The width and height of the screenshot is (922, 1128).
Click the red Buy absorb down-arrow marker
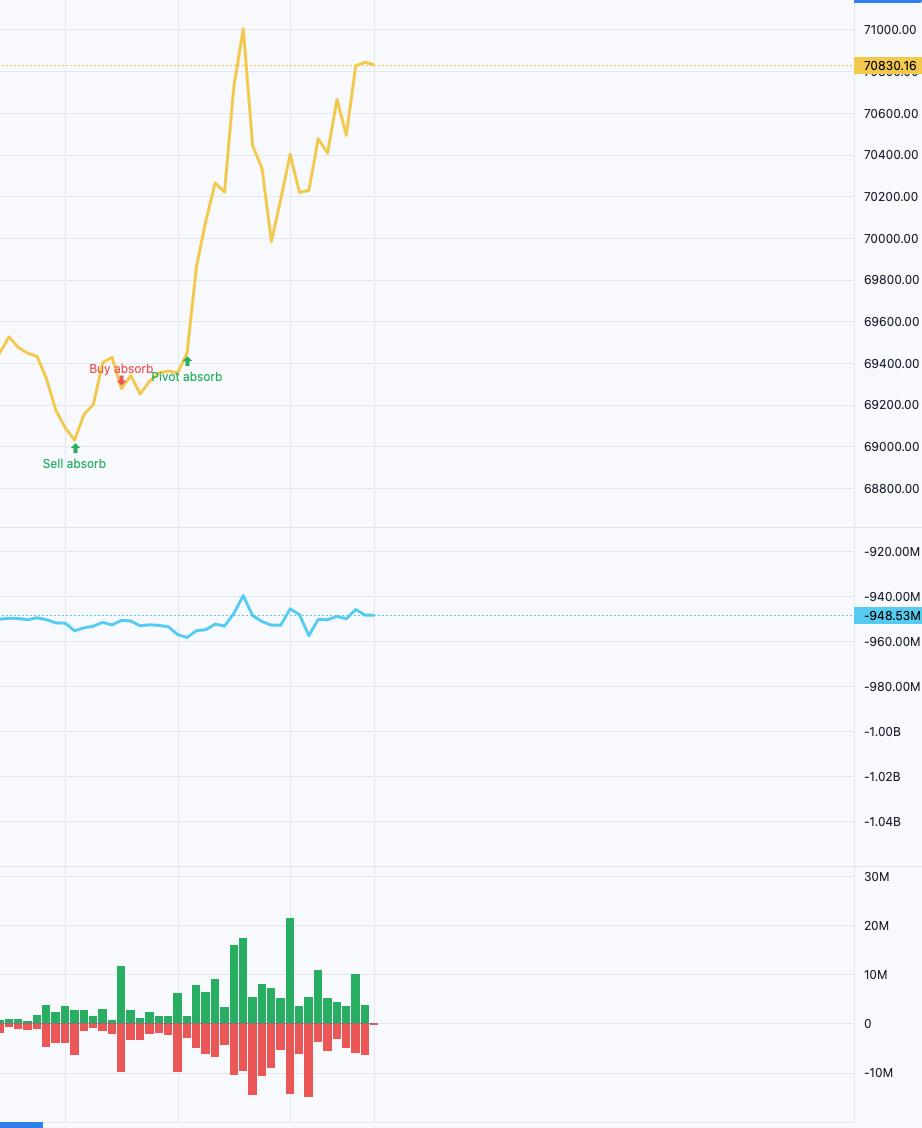coord(121,380)
